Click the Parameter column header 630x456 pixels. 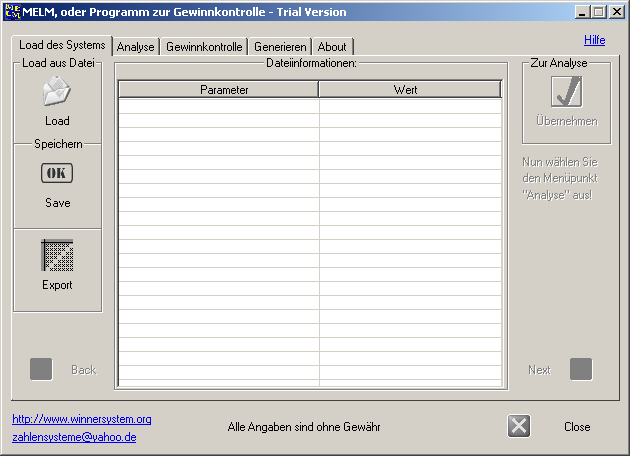[x=219, y=89]
